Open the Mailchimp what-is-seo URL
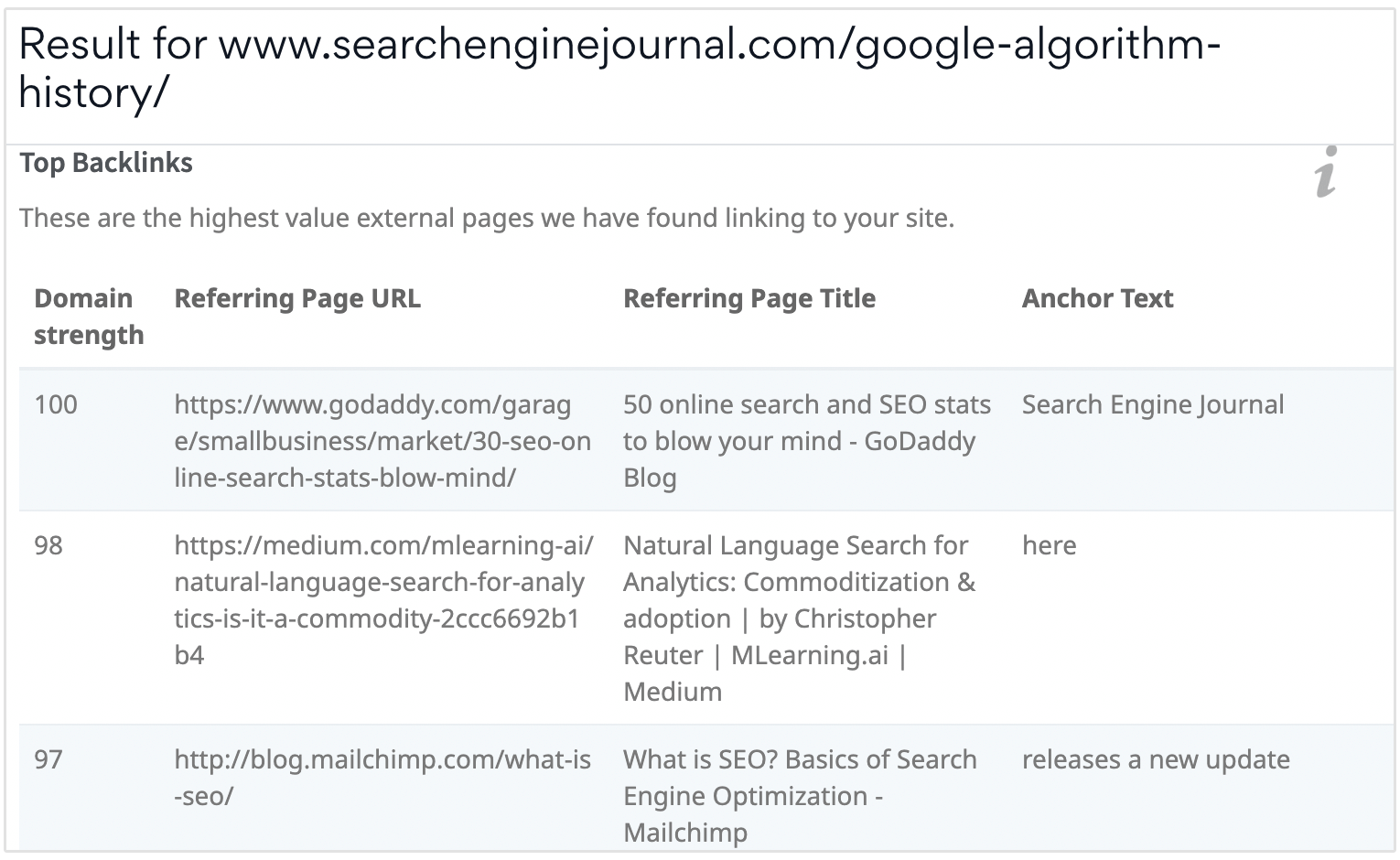The width and height of the screenshot is (1400, 860). [382, 777]
